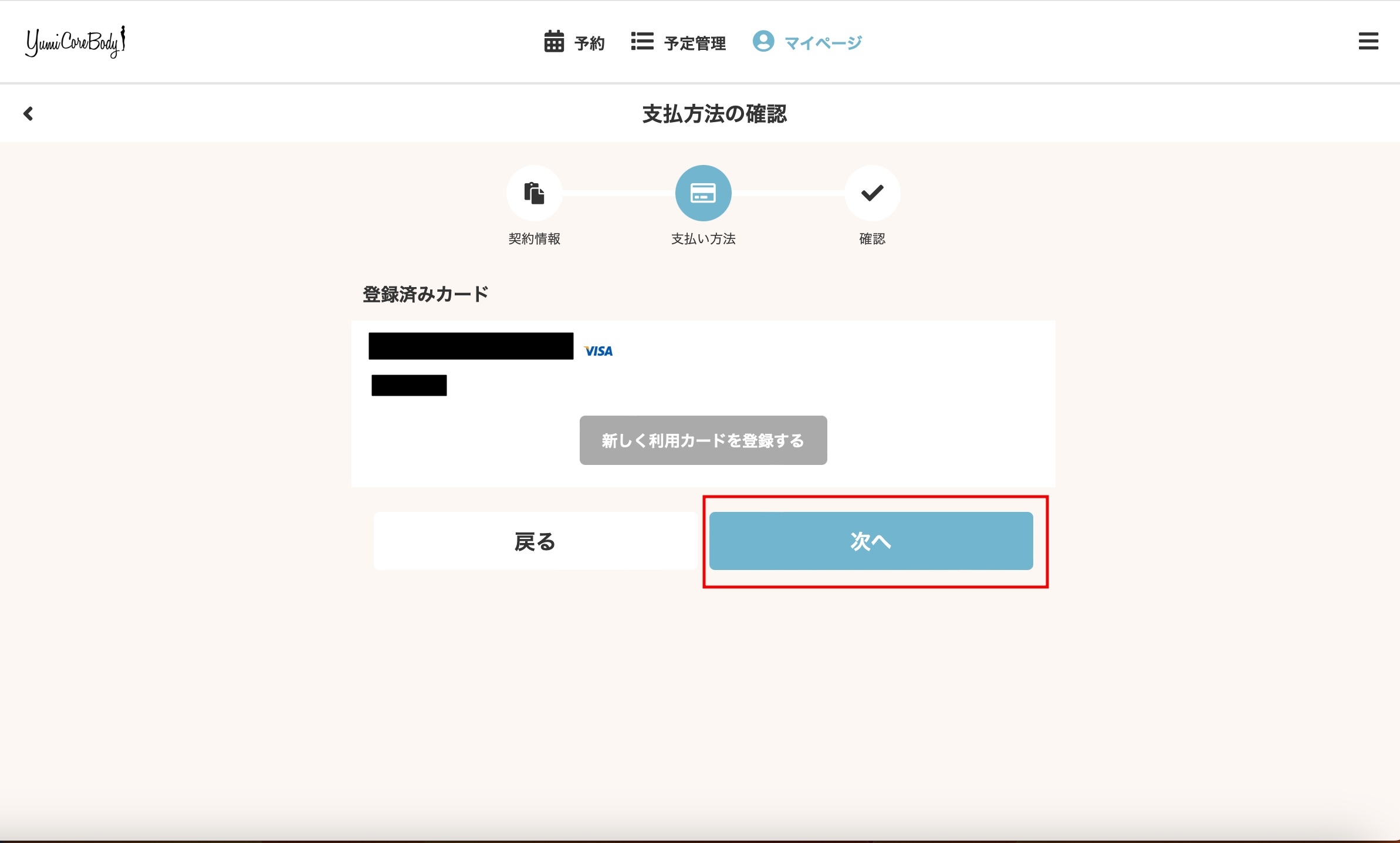Click the 確認 step label text

[x=872, y=239]
